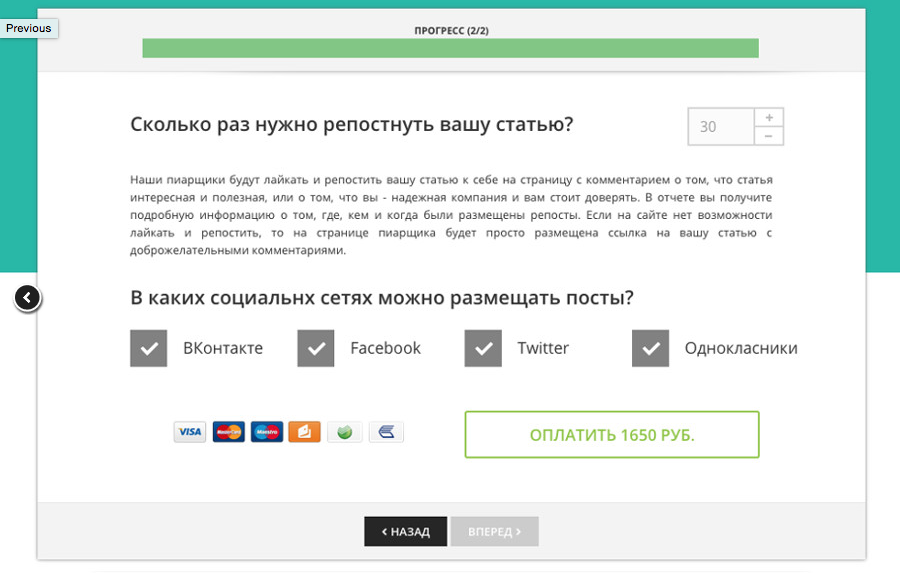Uncheck the ВКонтакте checkbox
The height and width of the screenshot is (573, 900).
click(x=148, y=349)
